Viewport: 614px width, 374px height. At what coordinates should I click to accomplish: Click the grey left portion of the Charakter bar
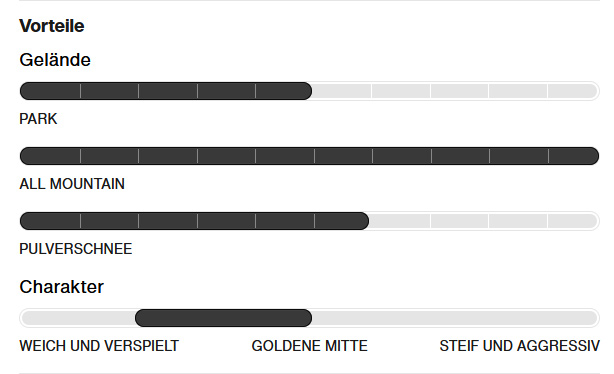pos(78,318)
